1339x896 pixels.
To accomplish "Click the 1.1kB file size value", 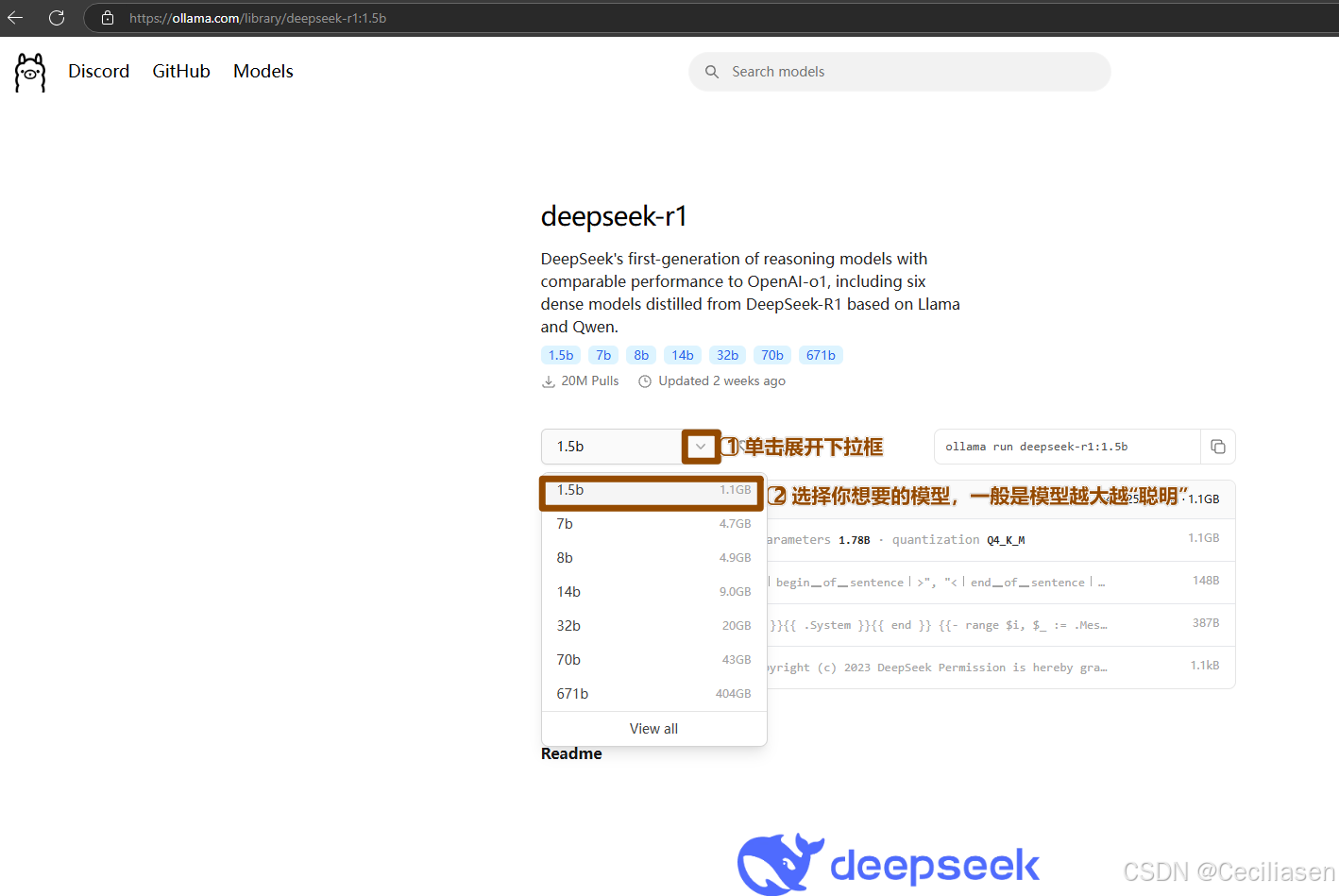I will point(1205,666).
